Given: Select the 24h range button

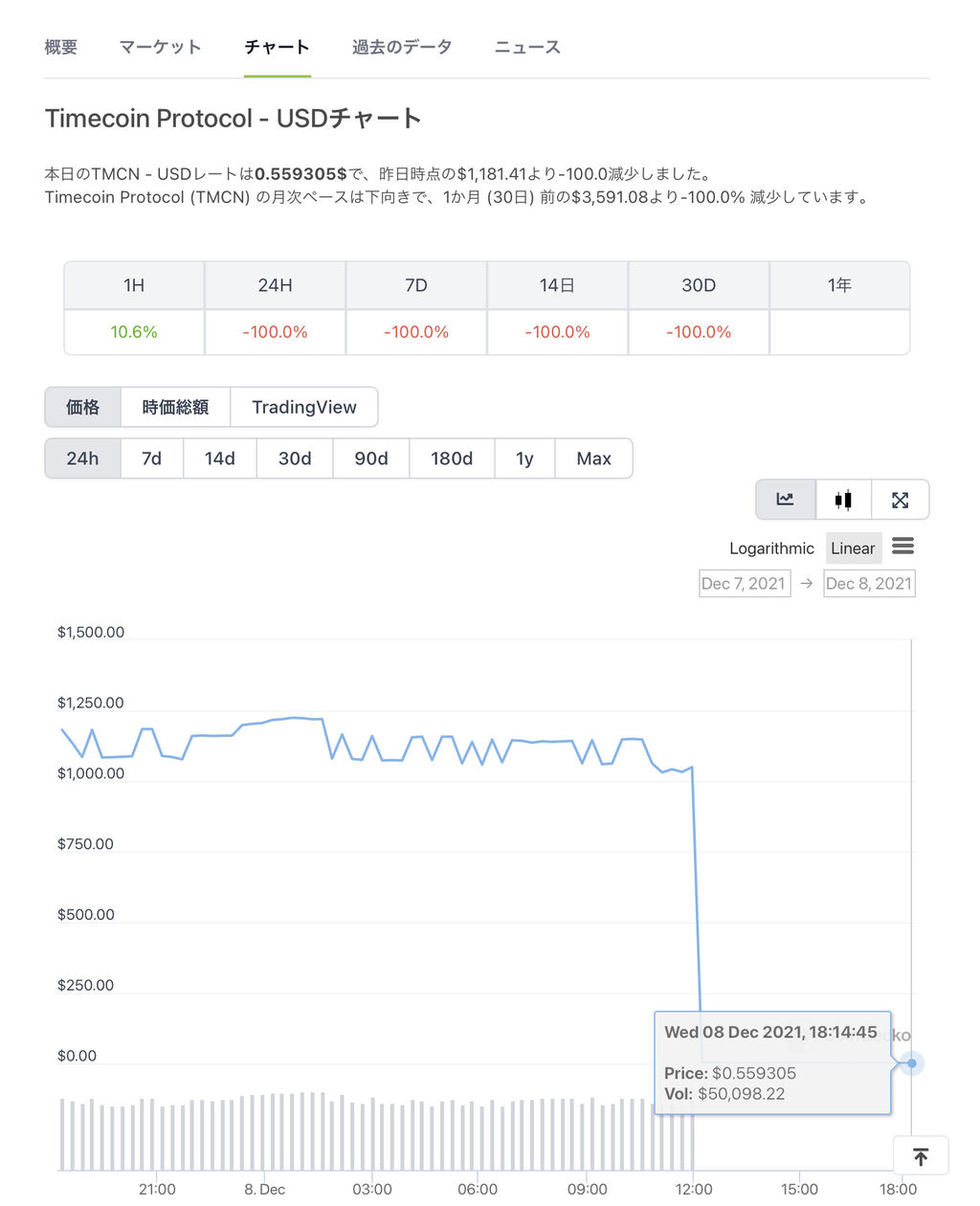Looking at the screenshot, I should click(x=82, y=458).
